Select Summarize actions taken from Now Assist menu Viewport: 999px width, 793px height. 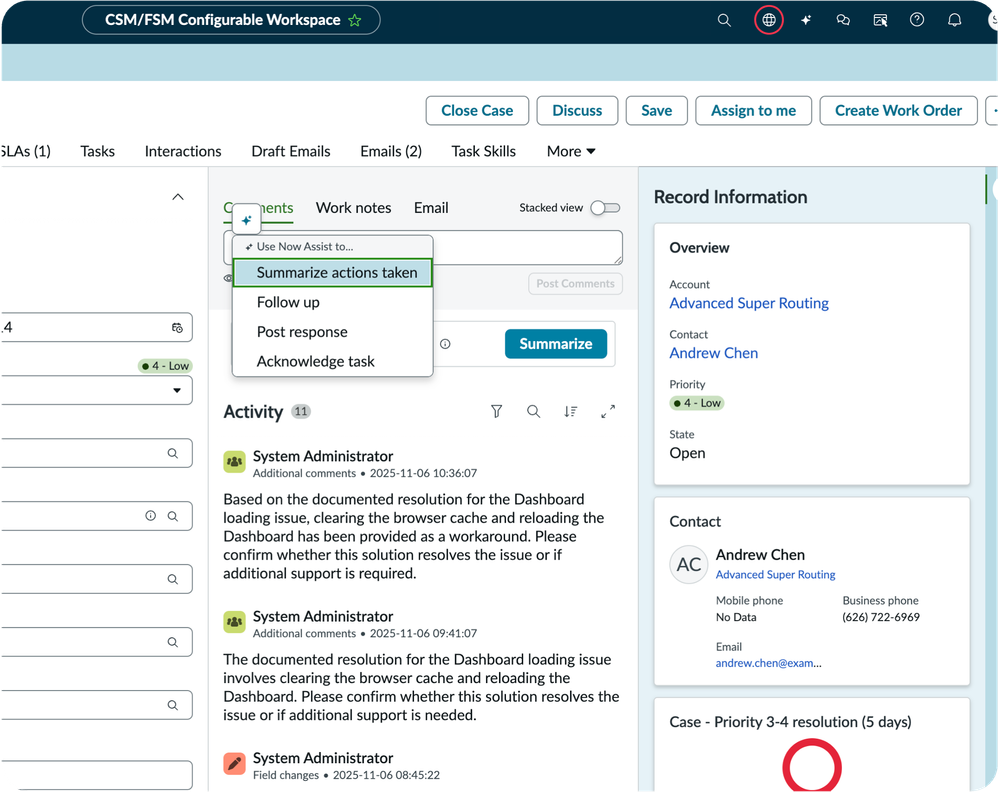[332, 272]
